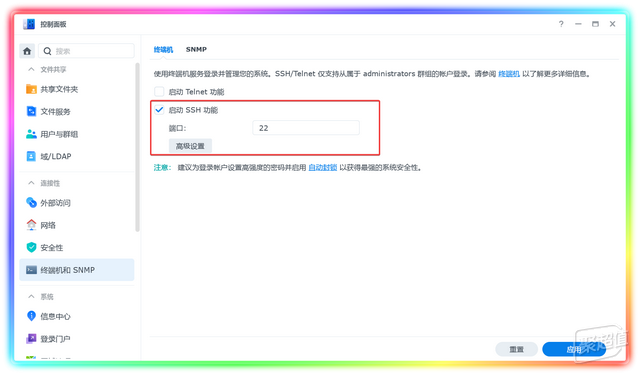Open the 外部访问 external access icon

[31, 202]
